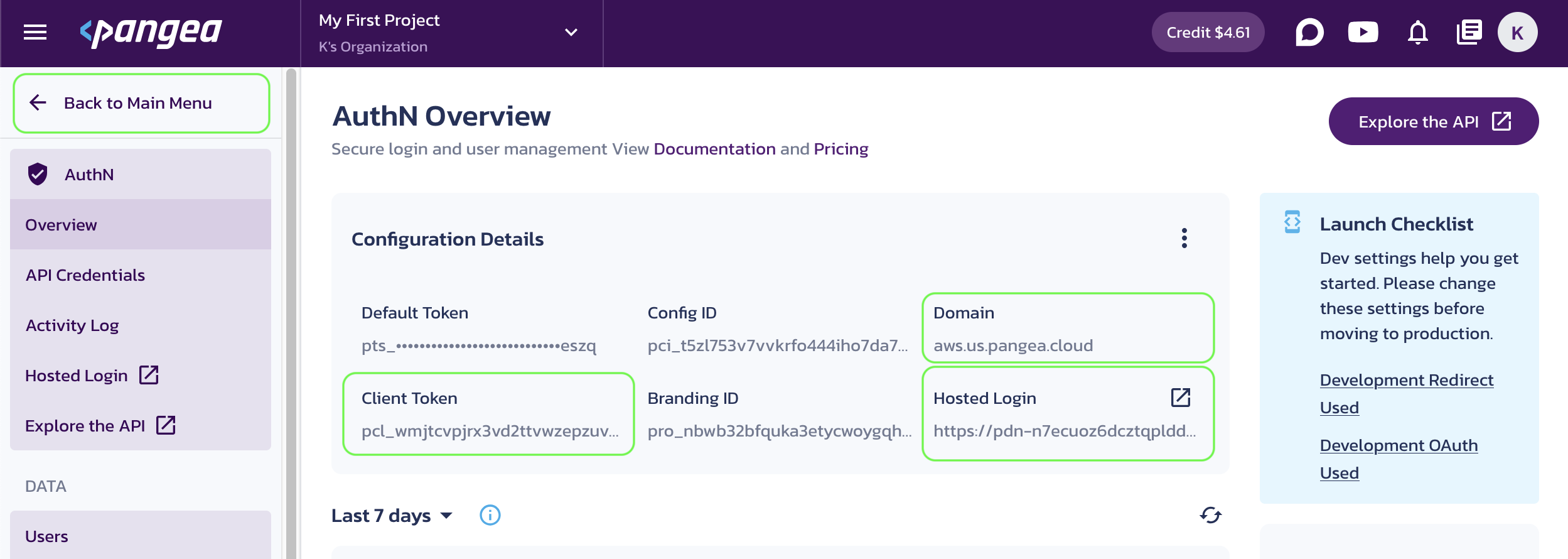
Task: Open Development OAuth Used link
Action: pos(1399,459)
